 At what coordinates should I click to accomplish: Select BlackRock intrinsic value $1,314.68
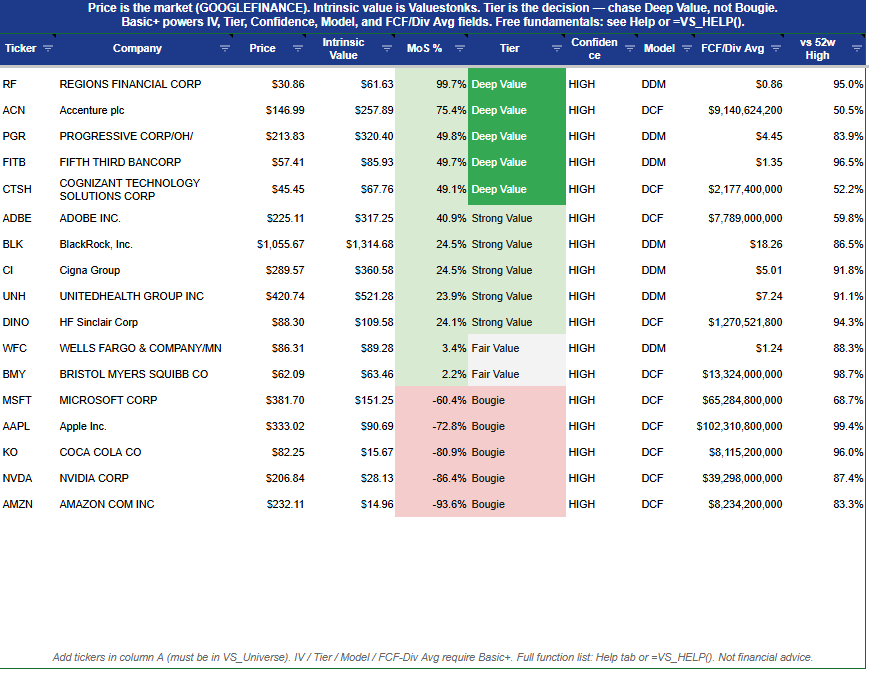click(351, 244)
